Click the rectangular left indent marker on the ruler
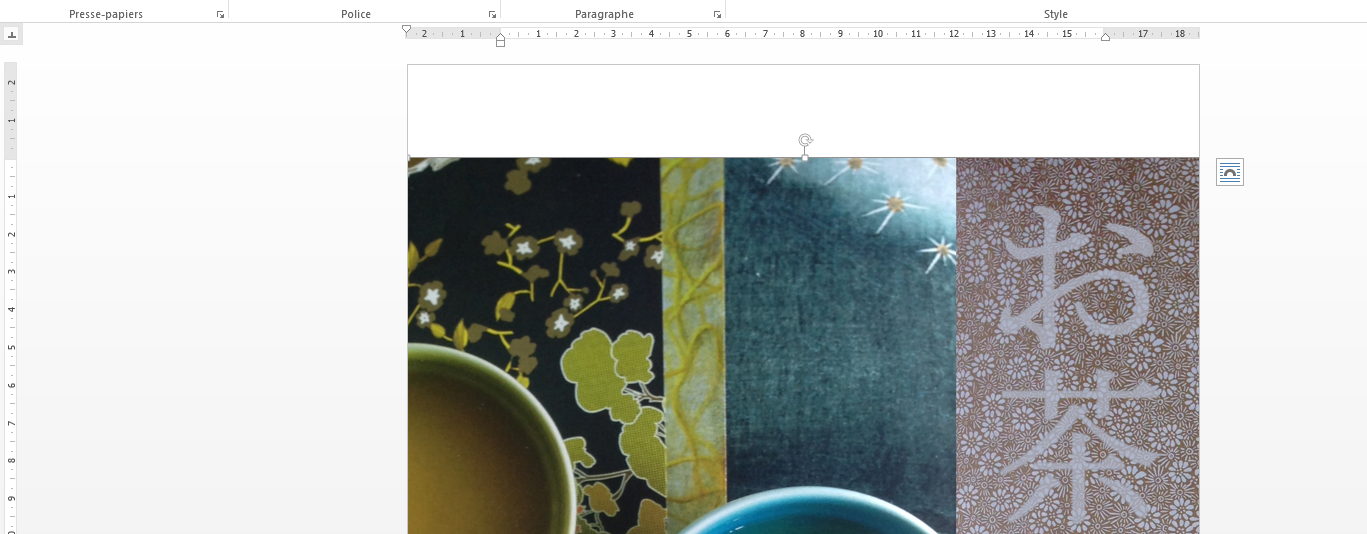This screenshot has height=534, width=1367. coord(500,43)
